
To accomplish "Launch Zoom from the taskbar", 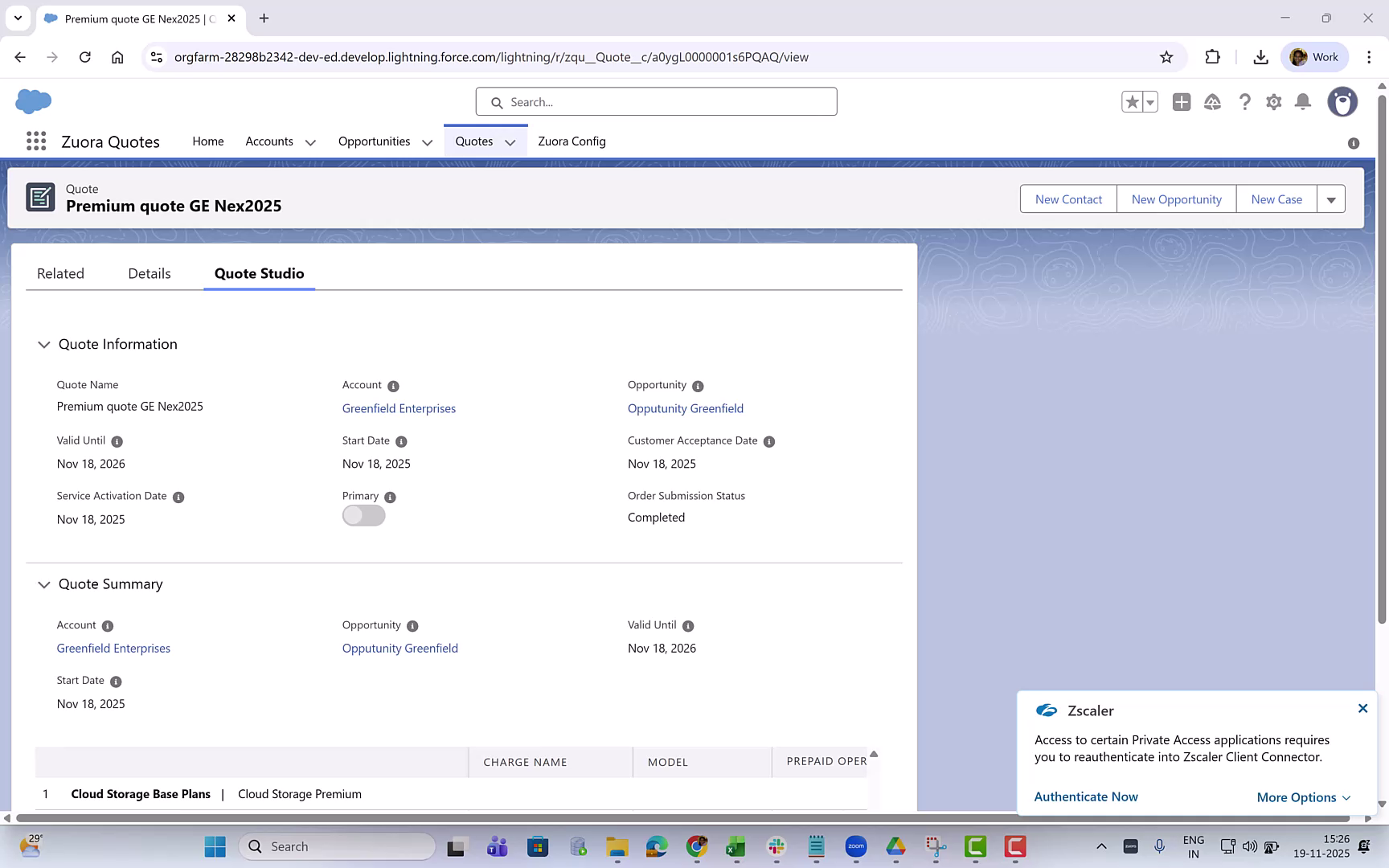I will click(x=856, y=846).
